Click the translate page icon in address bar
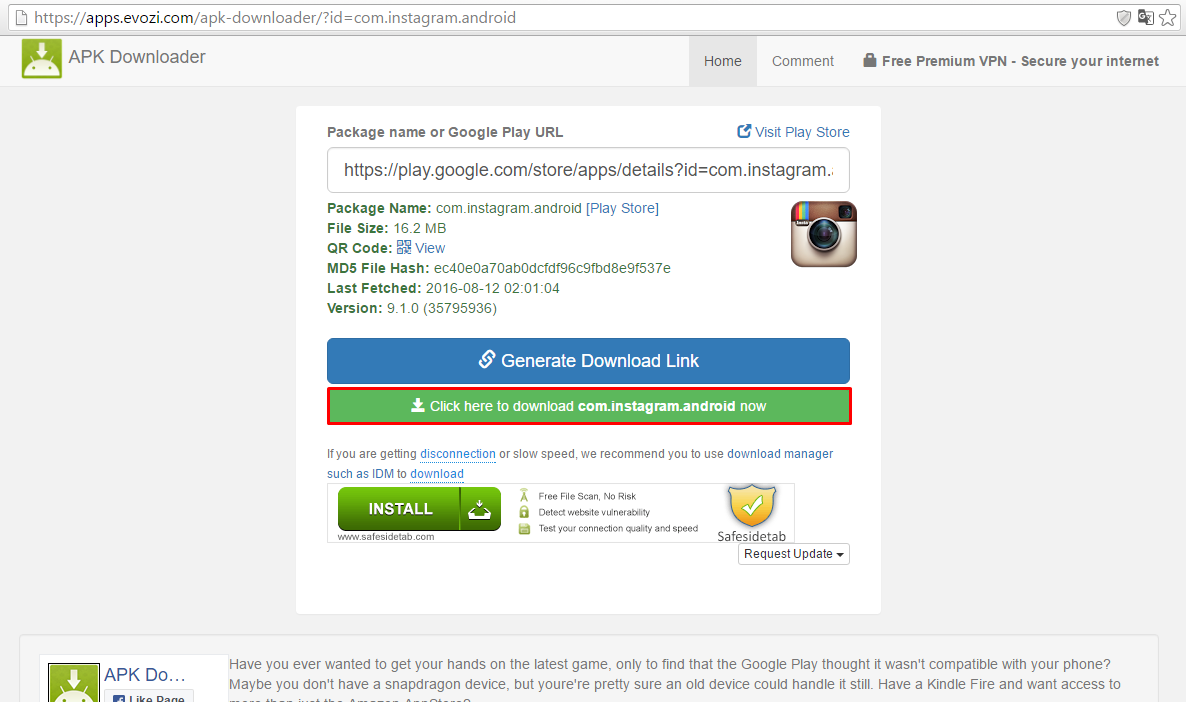 pyautogui.click(x=1146, y=17)
